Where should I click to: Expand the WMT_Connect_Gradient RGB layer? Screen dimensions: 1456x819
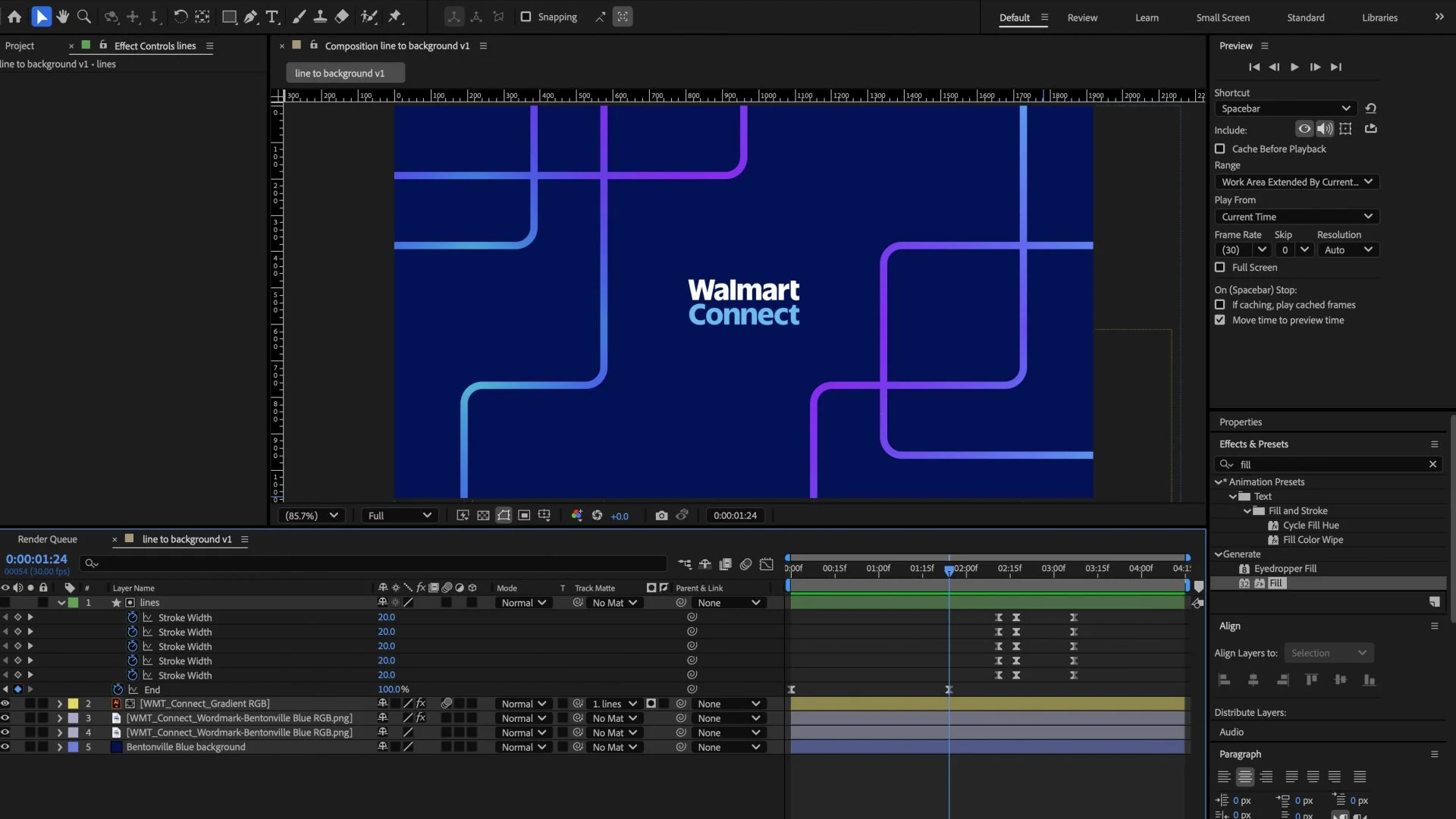[59, 704]
